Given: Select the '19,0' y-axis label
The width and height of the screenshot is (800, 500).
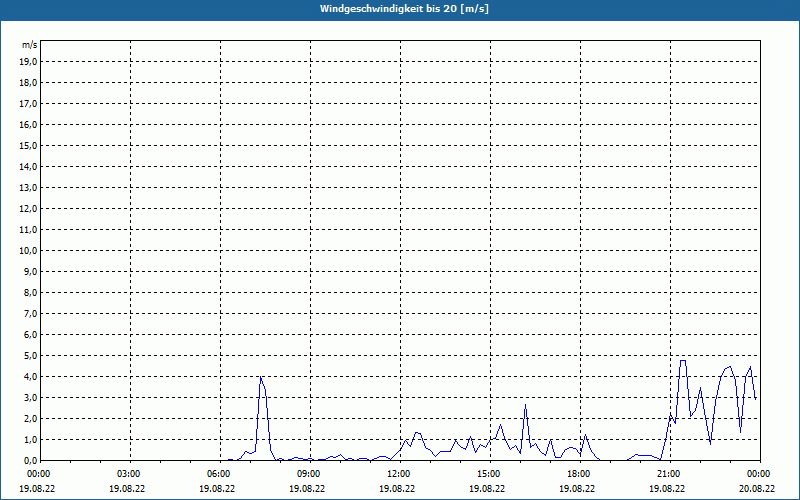Looking at the screenshot, I should pos(29,62).
